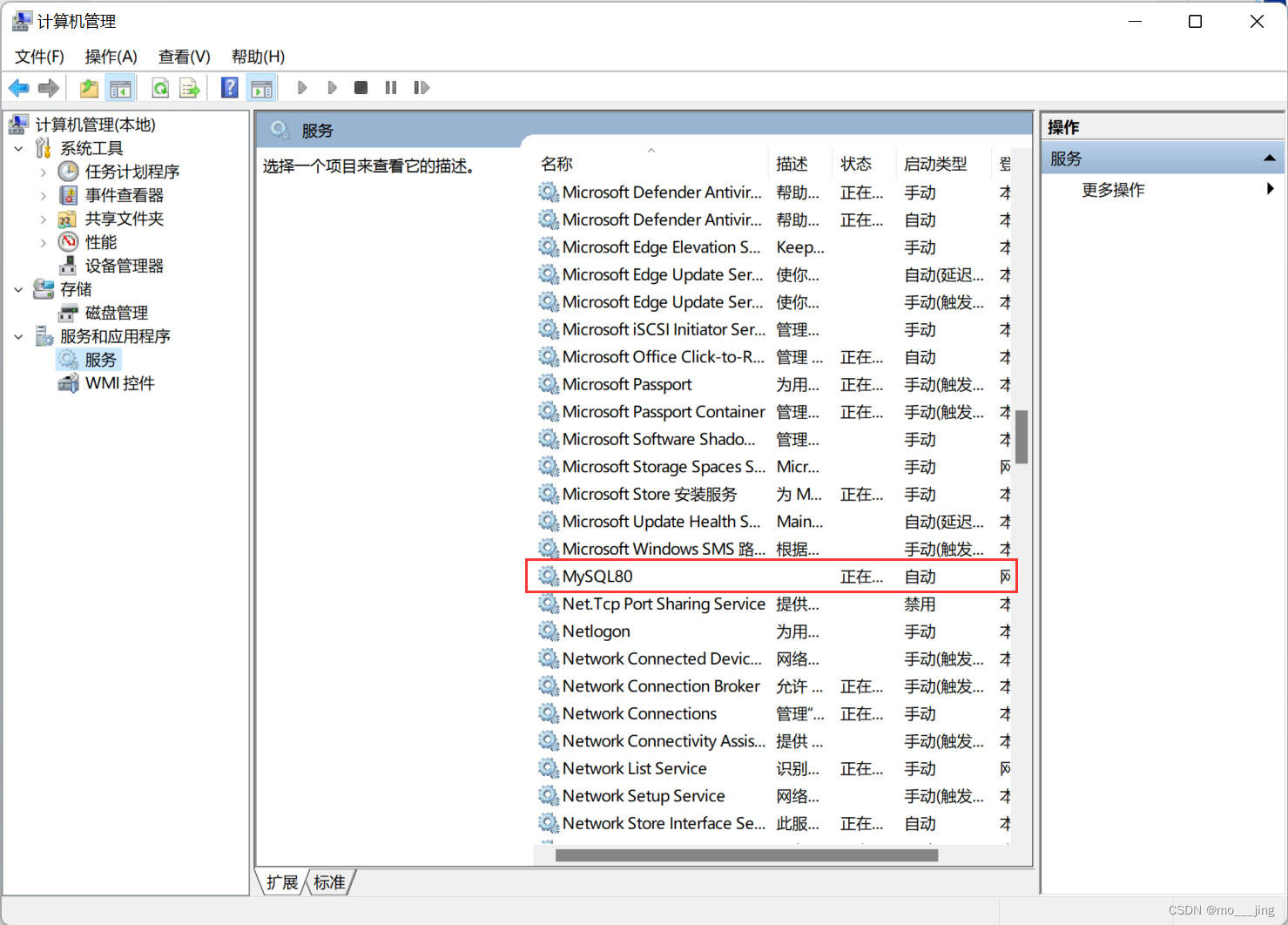Select Task Scheduler (任务计划程序) tree item
Image resolution: width=1288 pixels, height=925 pixels.
coord(132,172)
